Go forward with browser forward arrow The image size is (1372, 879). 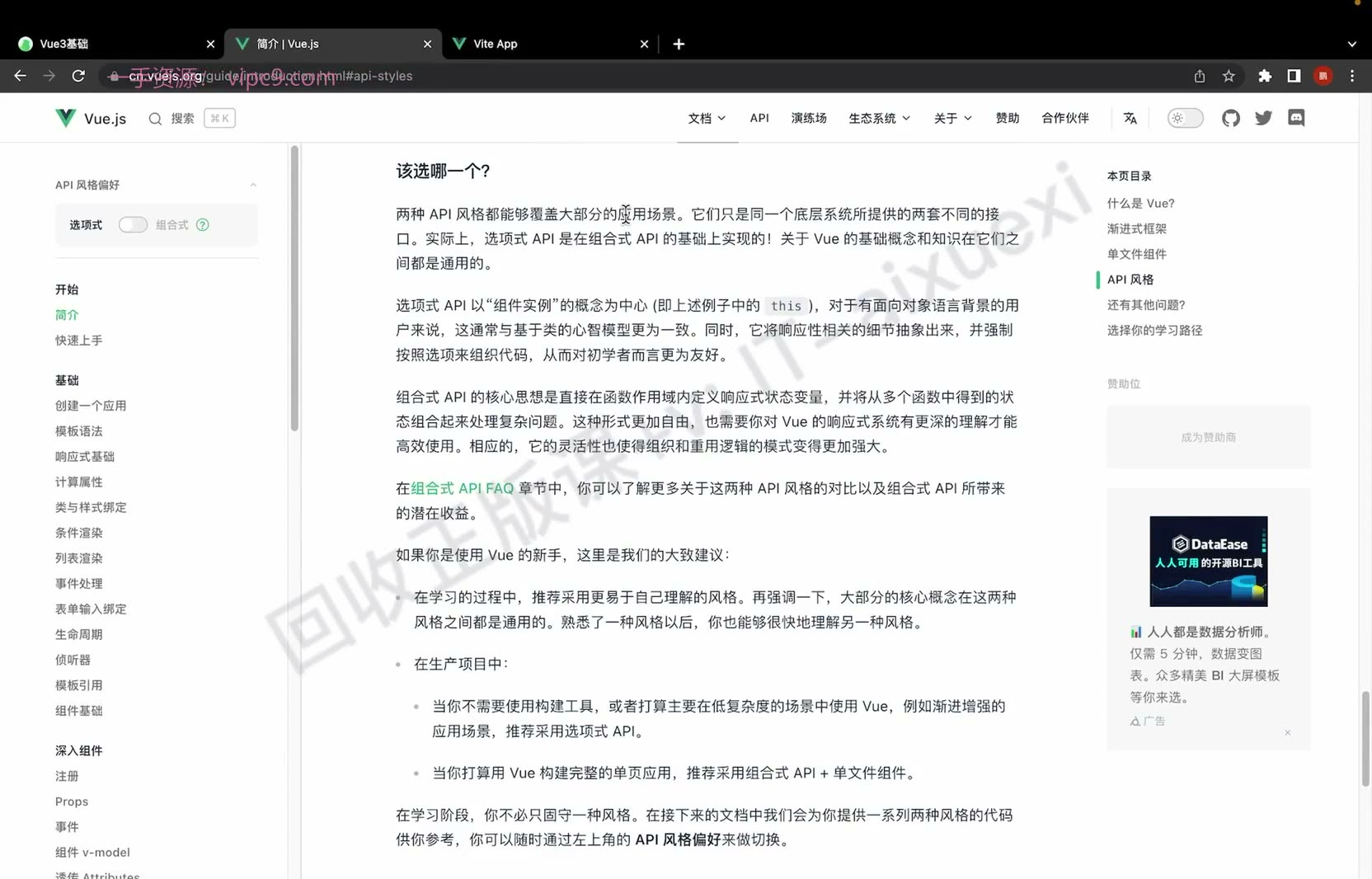(49, 76)
